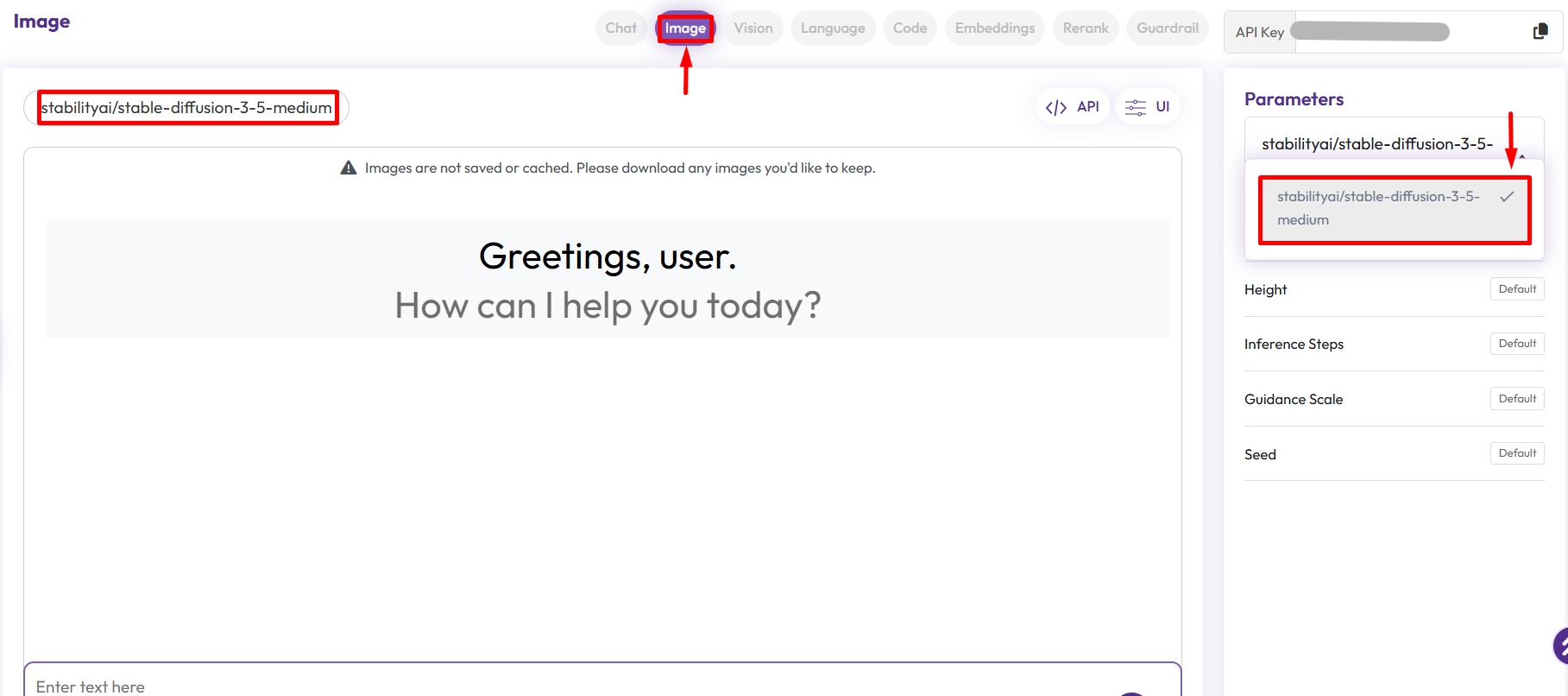Switch to the Chat tab
The height and width of the screenshot is (696, 1568).
point(620,28)
